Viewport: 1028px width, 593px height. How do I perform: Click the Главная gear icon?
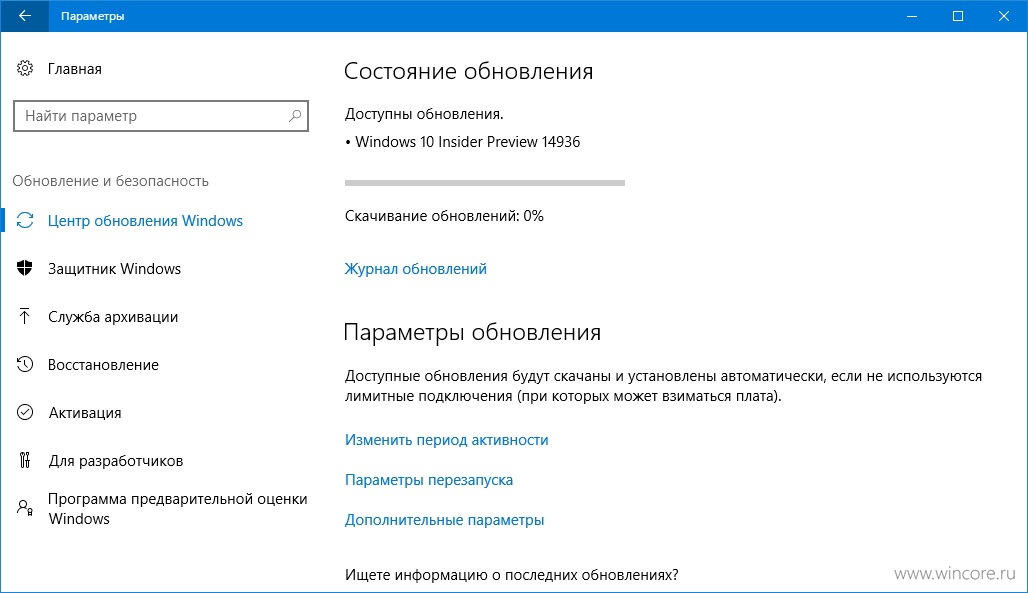point(25,68)
